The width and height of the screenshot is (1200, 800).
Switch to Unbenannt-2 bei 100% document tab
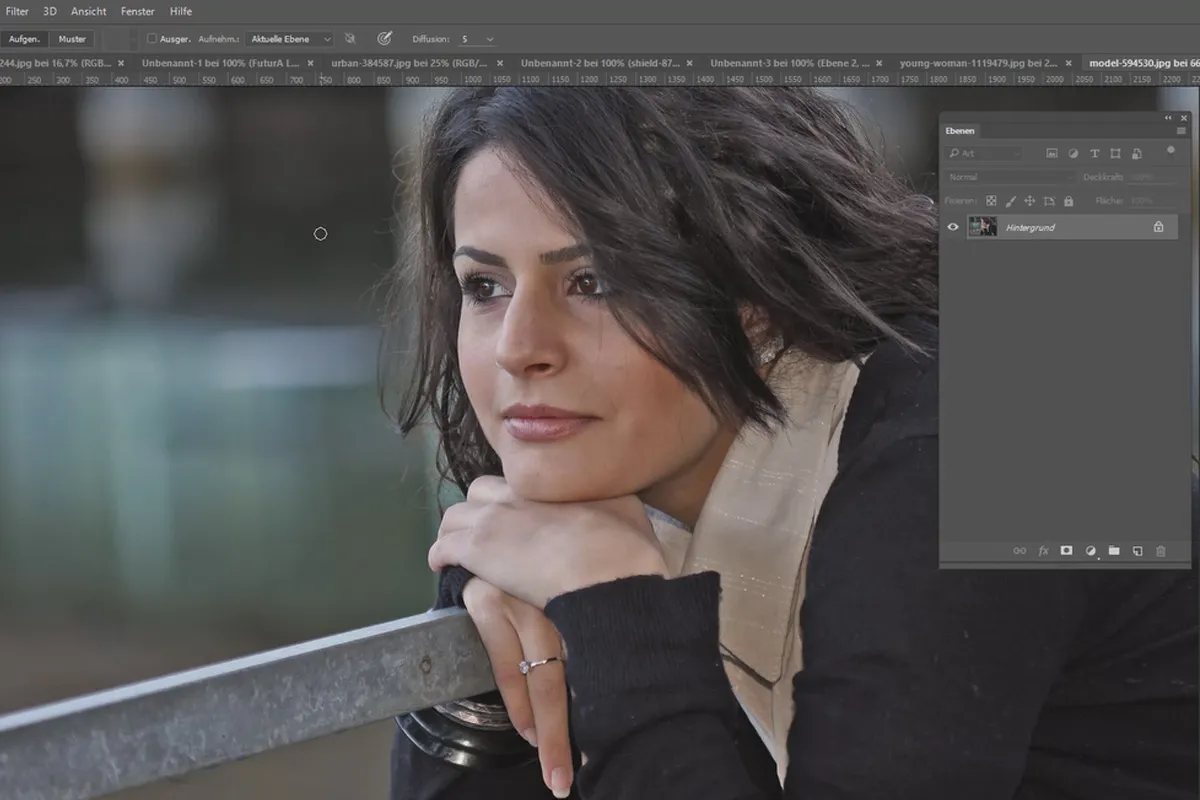tap(600, 63)
